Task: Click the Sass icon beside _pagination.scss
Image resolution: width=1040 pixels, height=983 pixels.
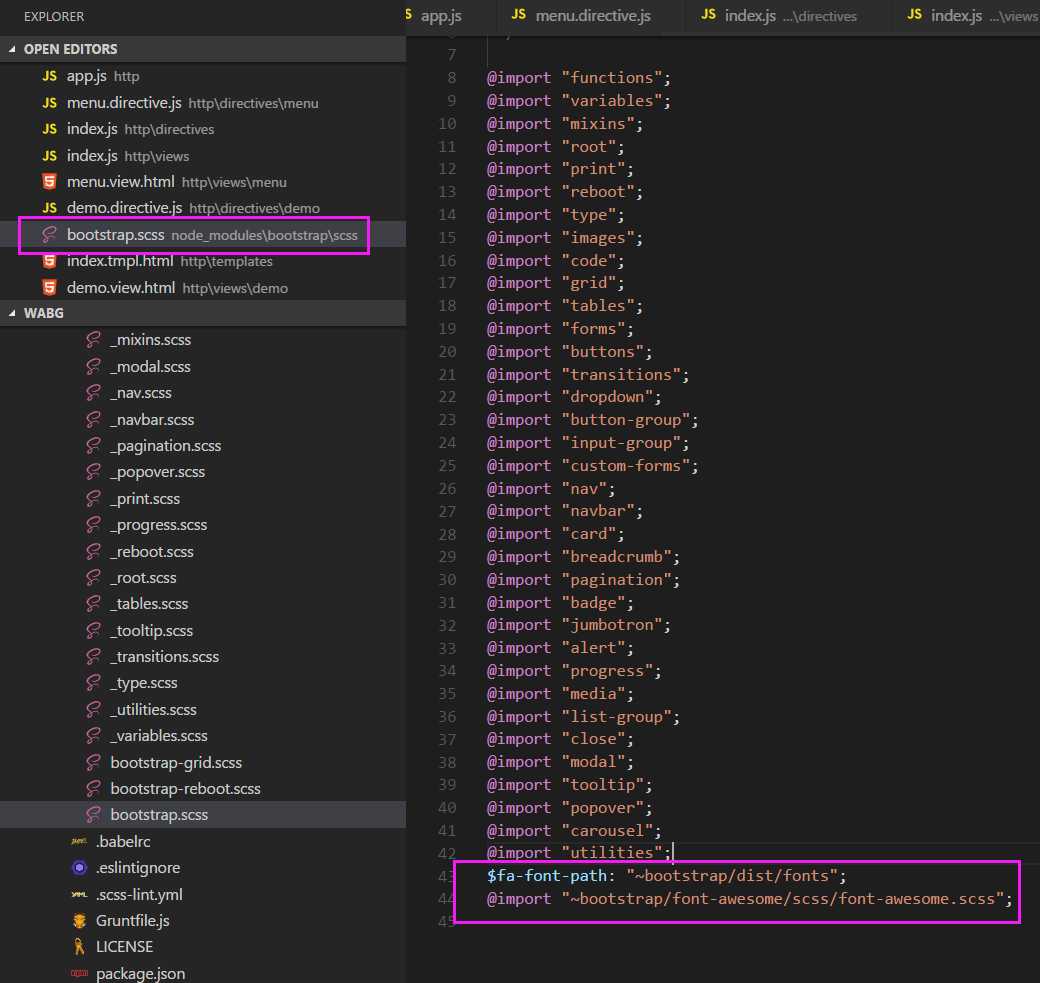Action: tap(94, 446)
